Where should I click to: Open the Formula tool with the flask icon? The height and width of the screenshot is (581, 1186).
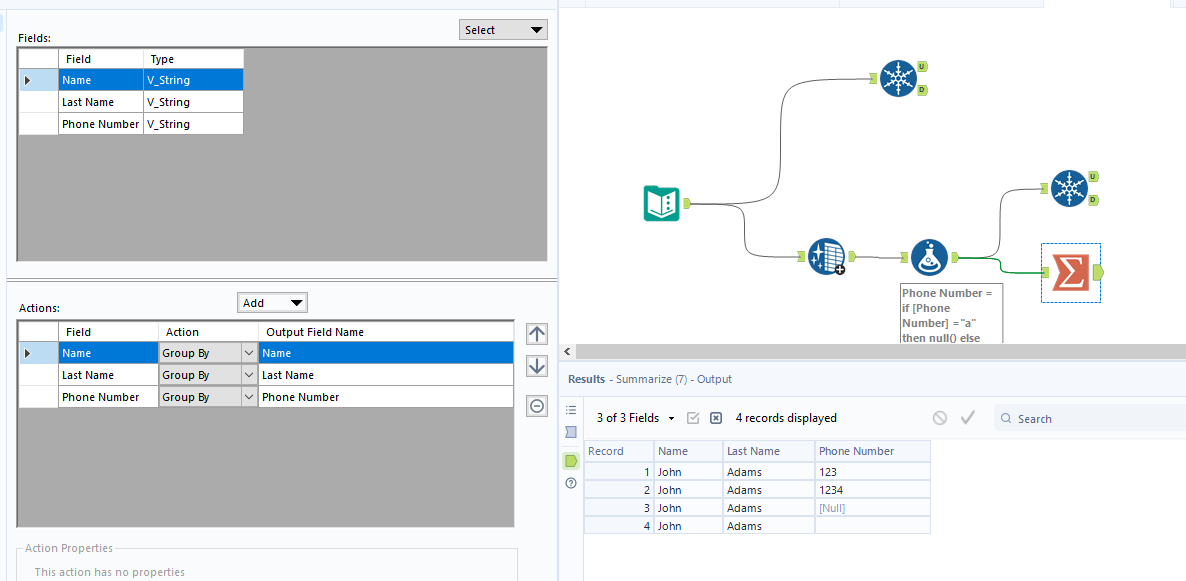(x=928, y=257)
